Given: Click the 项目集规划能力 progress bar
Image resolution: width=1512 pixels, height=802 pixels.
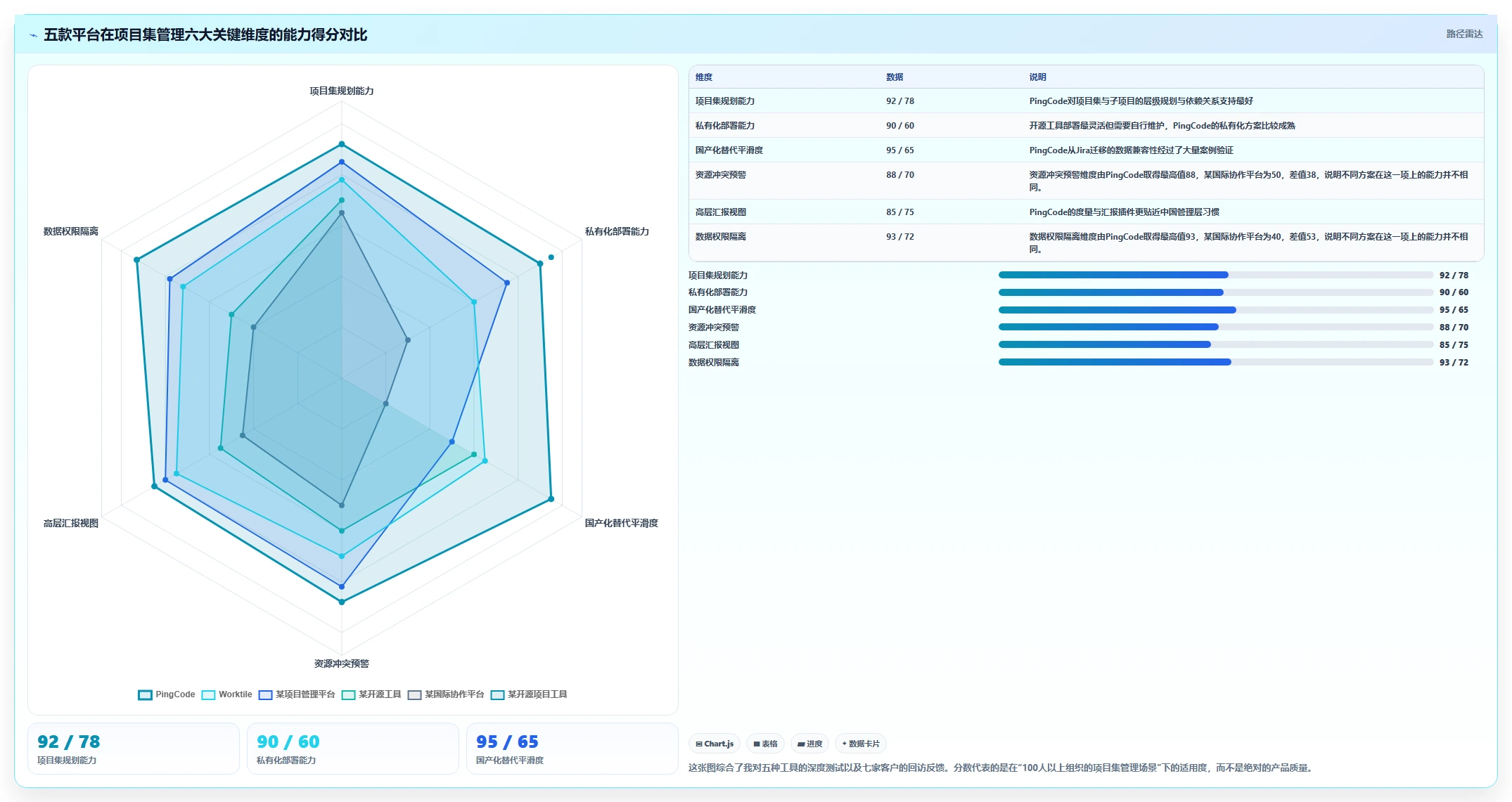Looking at the screenshot, I should [x=1216, y=275].
